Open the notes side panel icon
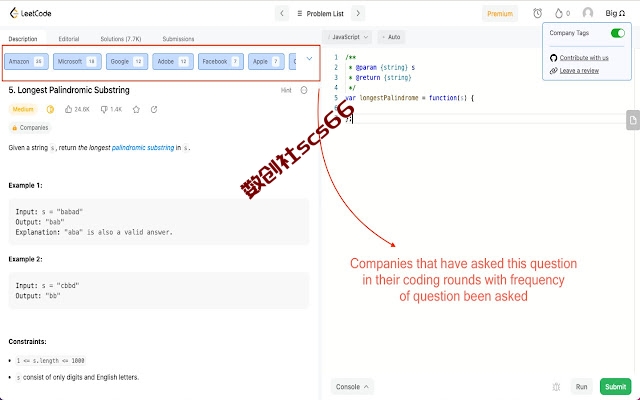640x400 pixels. pos(633,120)
